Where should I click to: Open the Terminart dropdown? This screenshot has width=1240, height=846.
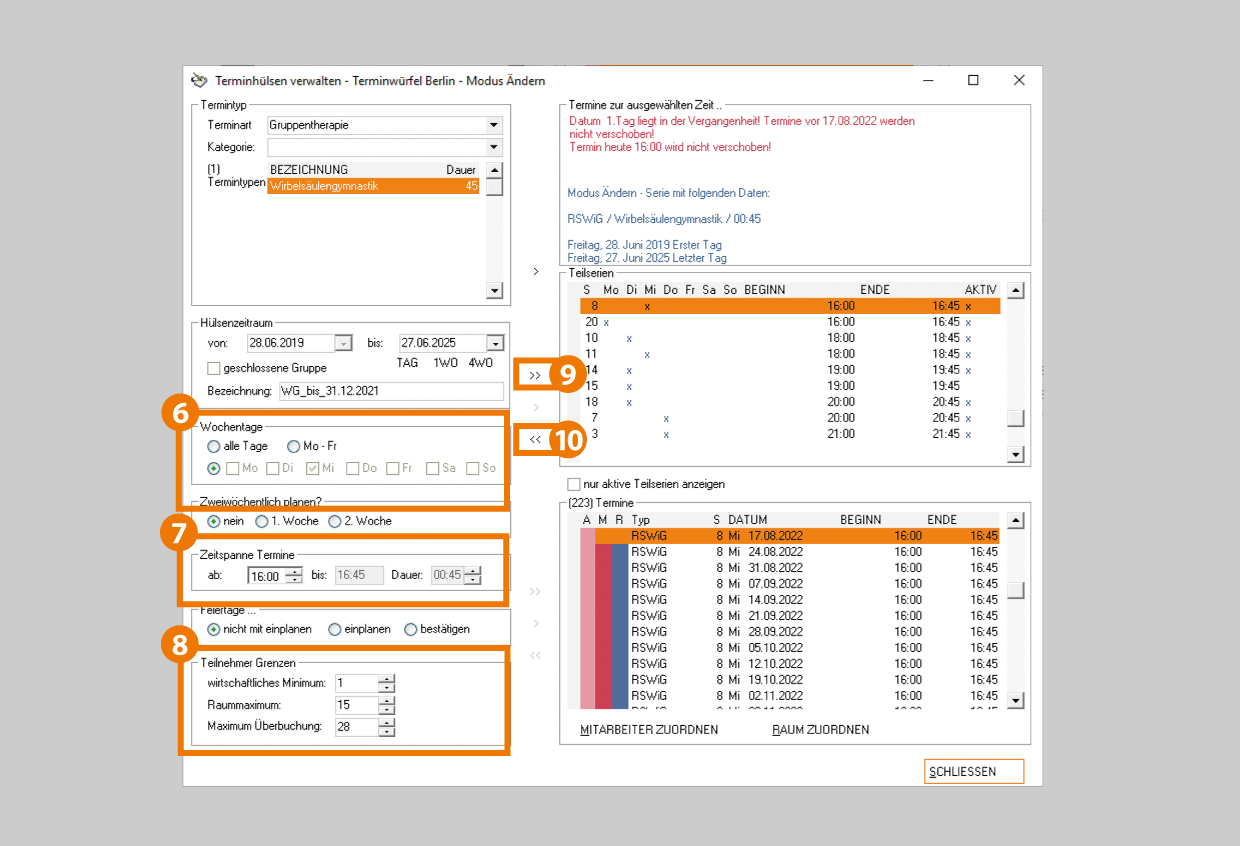coord(493,126)
